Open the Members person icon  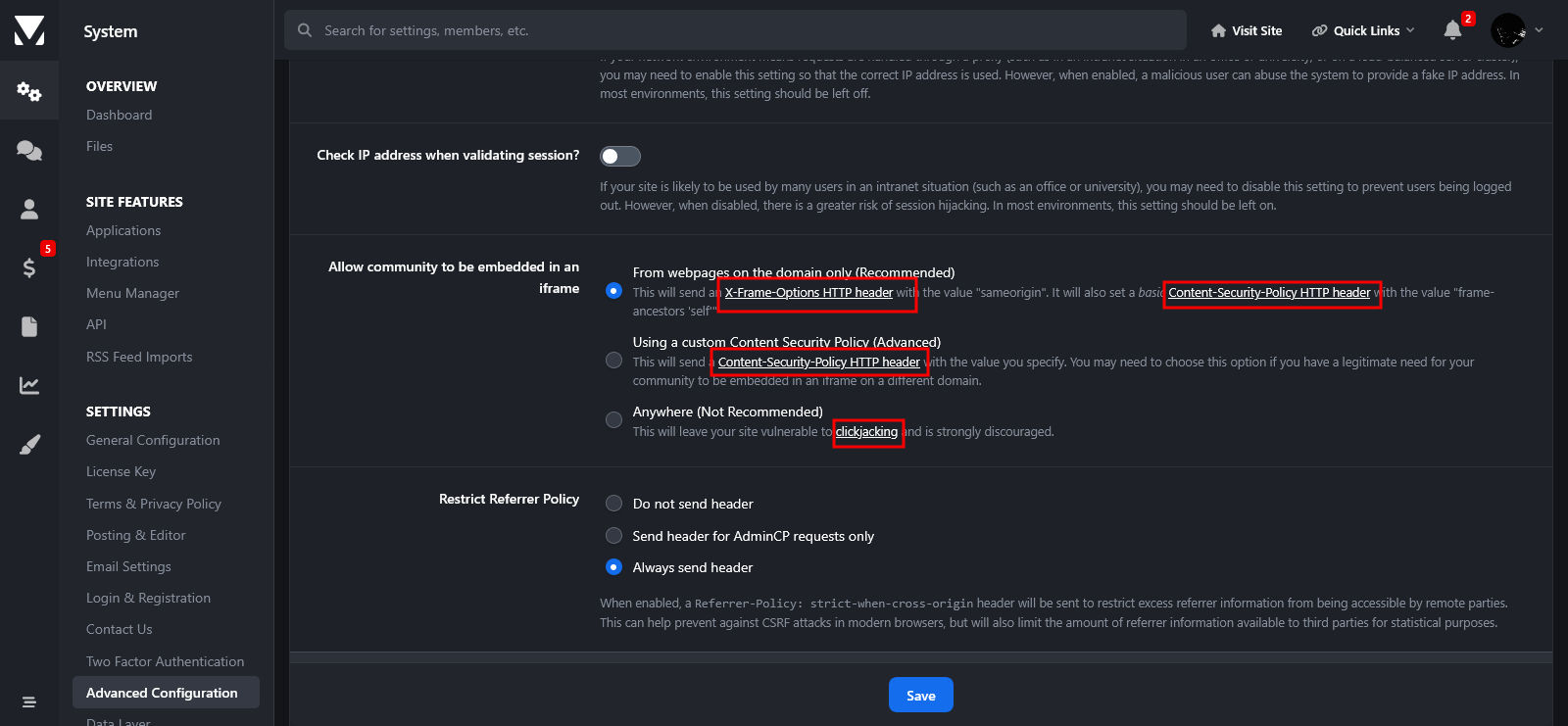tap(29, 209)
